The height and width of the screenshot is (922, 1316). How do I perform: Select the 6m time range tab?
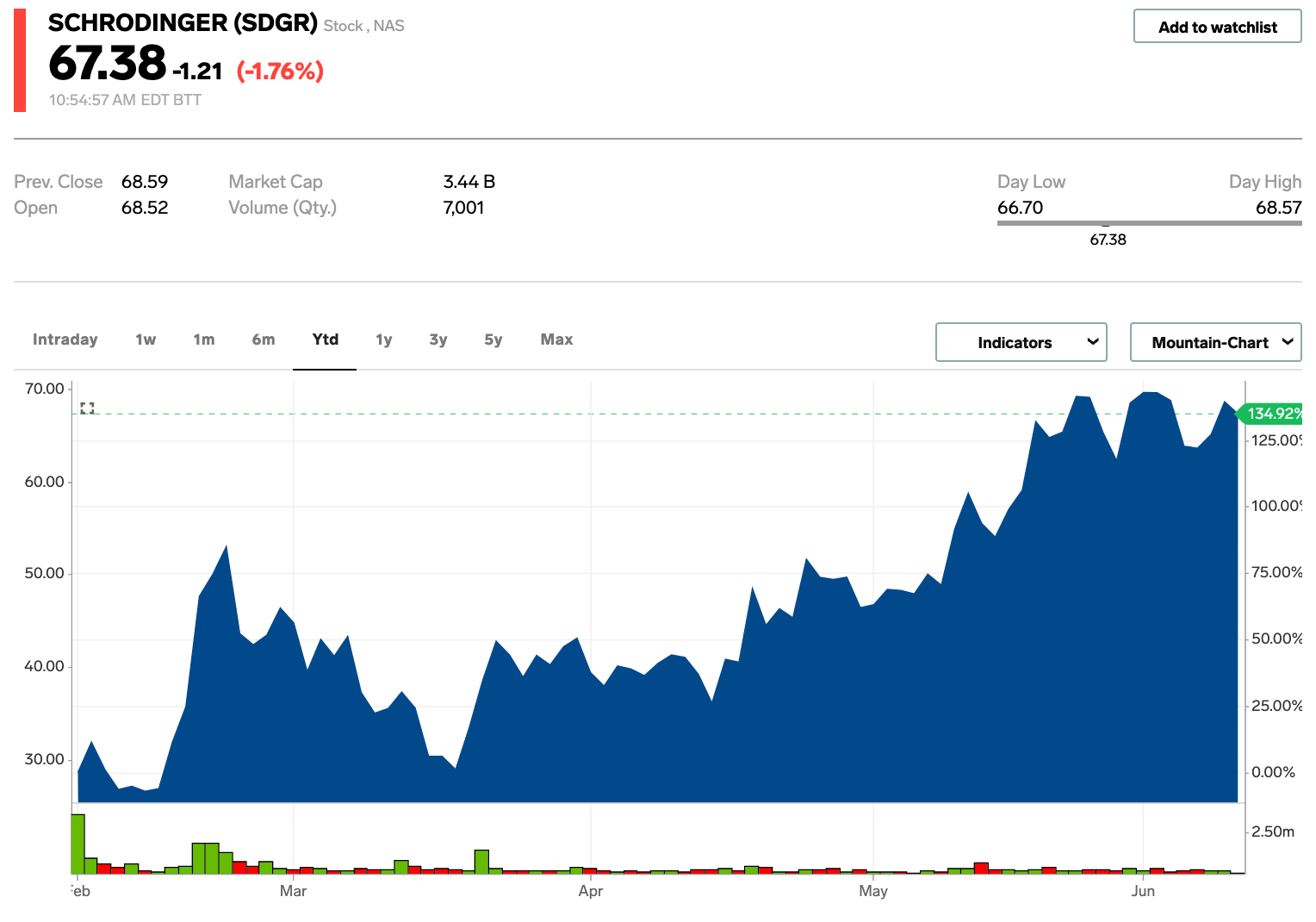[x=264, y=340]
